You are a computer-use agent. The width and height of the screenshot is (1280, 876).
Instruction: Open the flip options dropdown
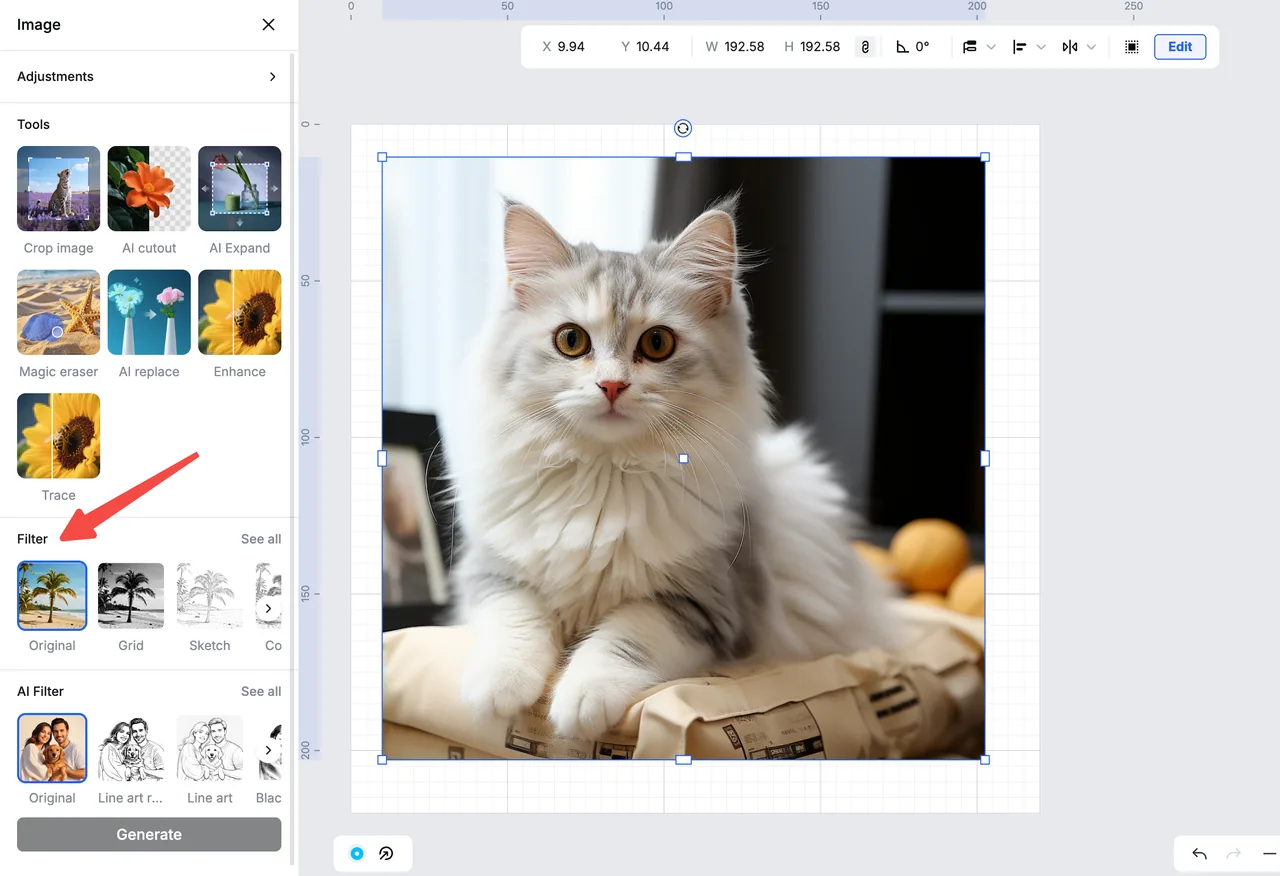tap(1091, 47)
